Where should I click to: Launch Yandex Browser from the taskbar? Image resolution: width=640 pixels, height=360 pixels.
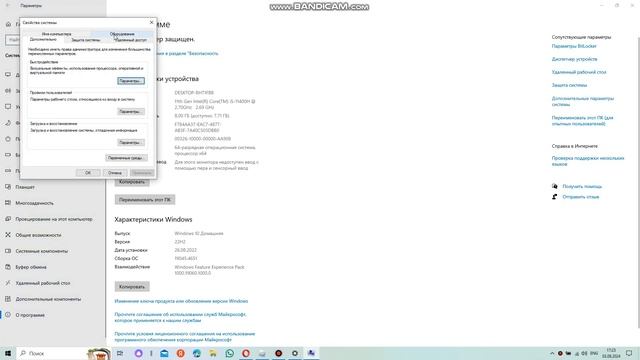coord(180,353)
